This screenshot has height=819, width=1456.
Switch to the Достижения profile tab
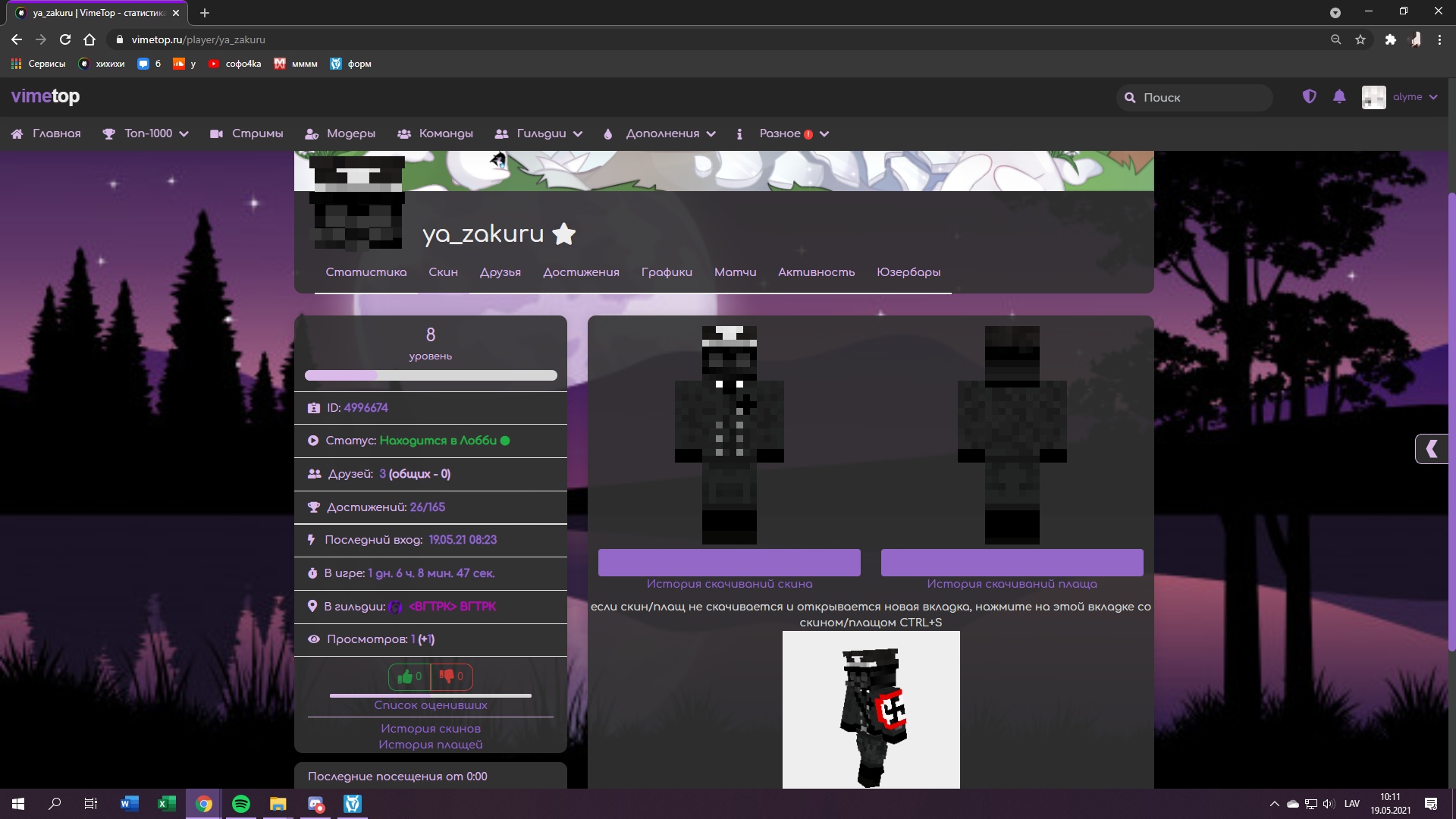pyautogui.click(x=581, y=272)
